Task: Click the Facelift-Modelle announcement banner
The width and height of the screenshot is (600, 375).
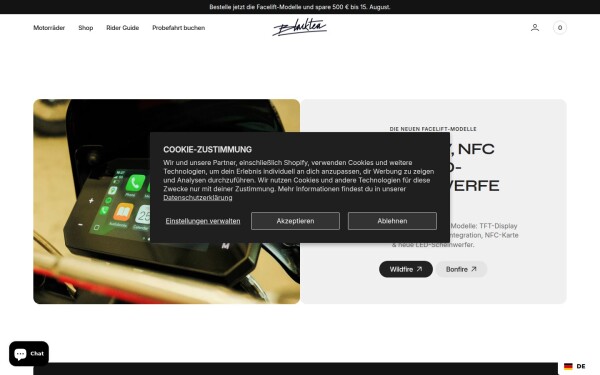Action: (x=300, y=7)
